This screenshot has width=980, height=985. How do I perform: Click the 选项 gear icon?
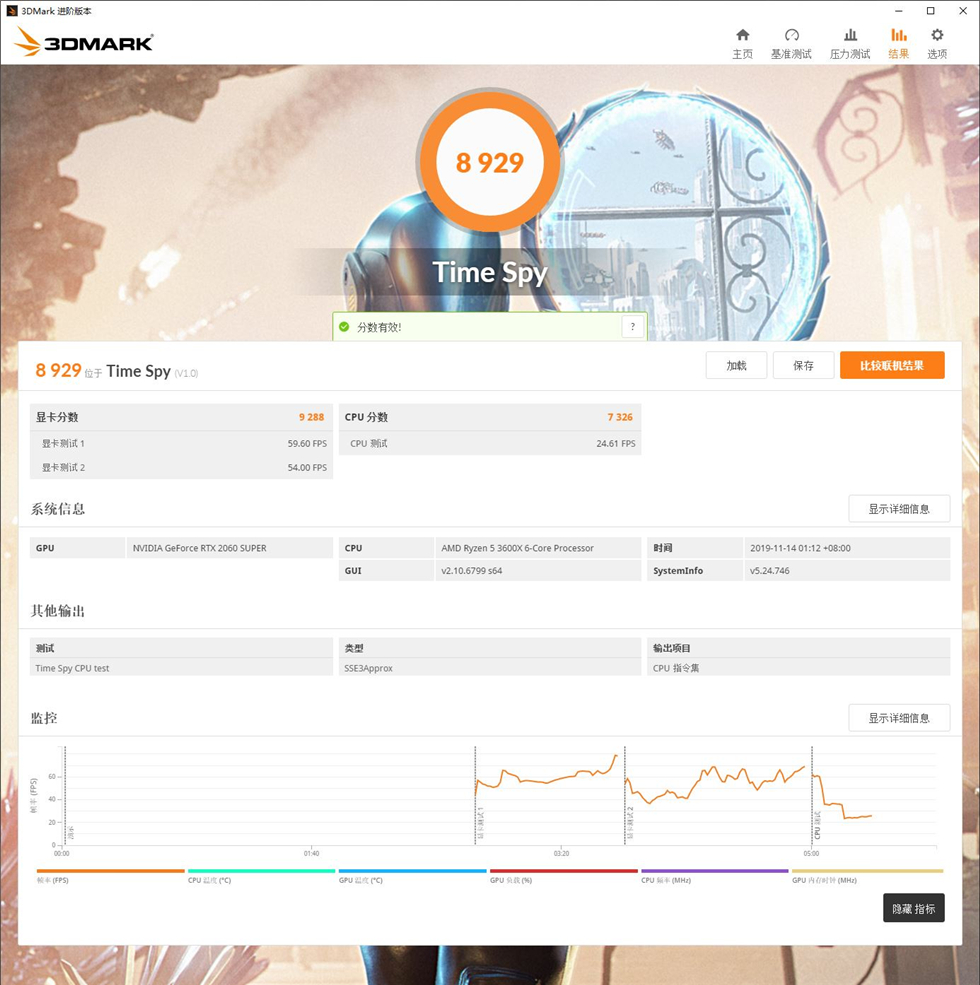[936, 40]
